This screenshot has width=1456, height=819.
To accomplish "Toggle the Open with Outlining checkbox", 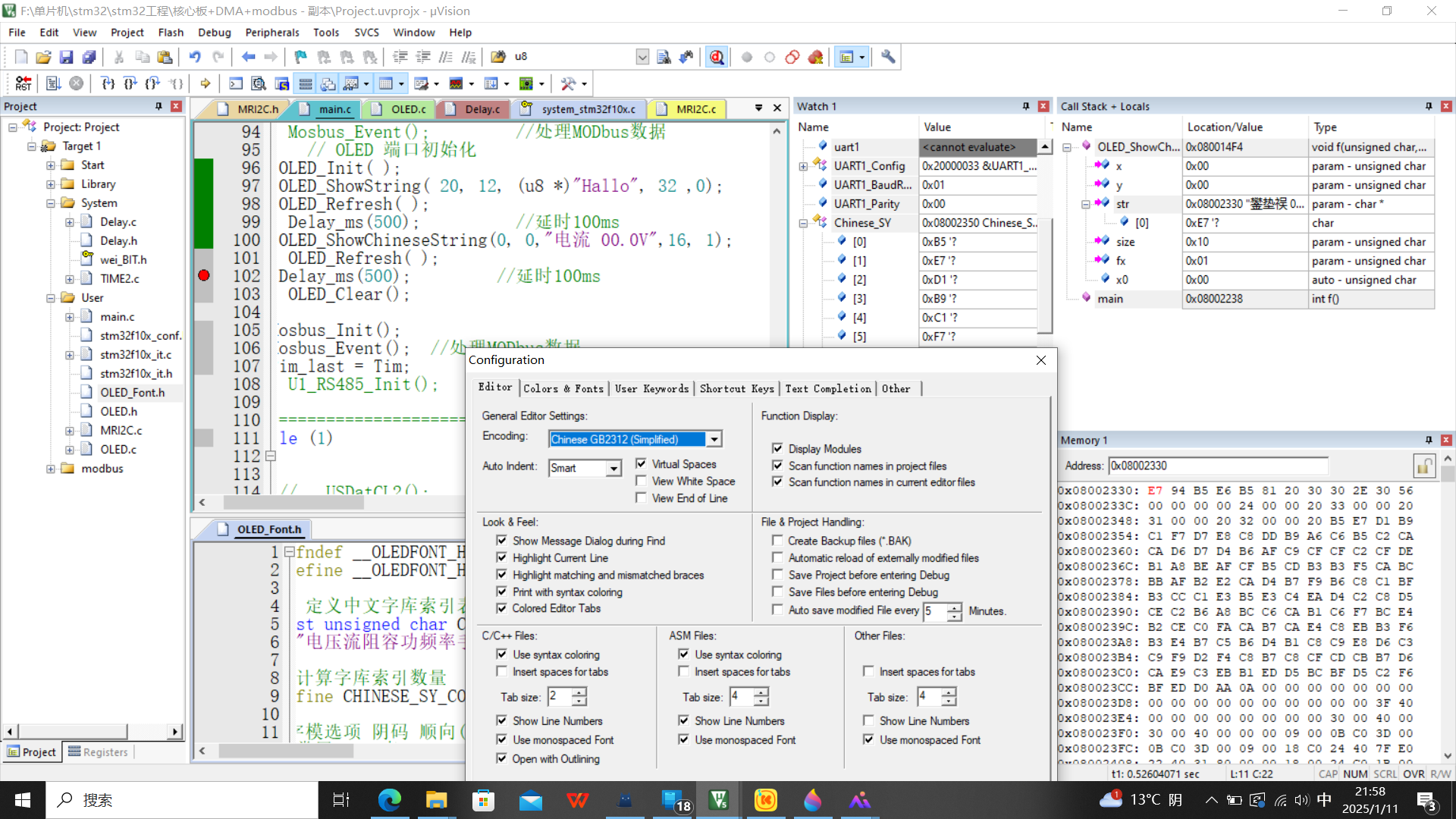I will pos(501,758).
